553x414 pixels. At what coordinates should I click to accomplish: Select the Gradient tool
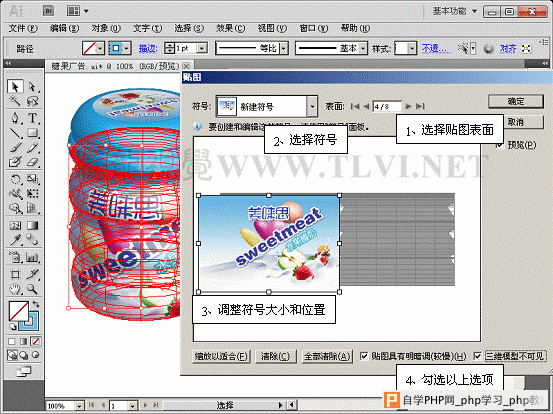[32, 225]
